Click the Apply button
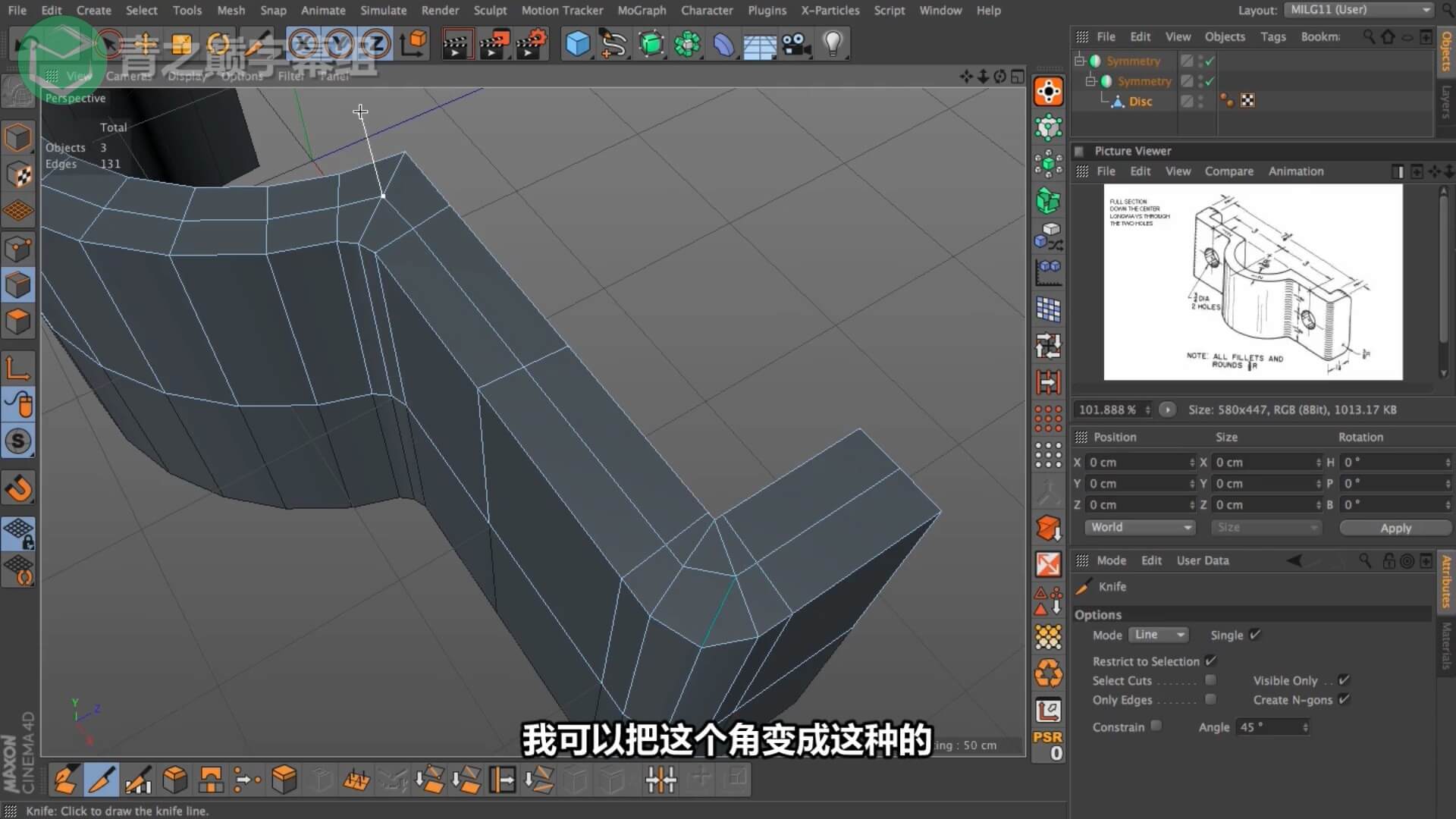 [x=1395, y=528]
